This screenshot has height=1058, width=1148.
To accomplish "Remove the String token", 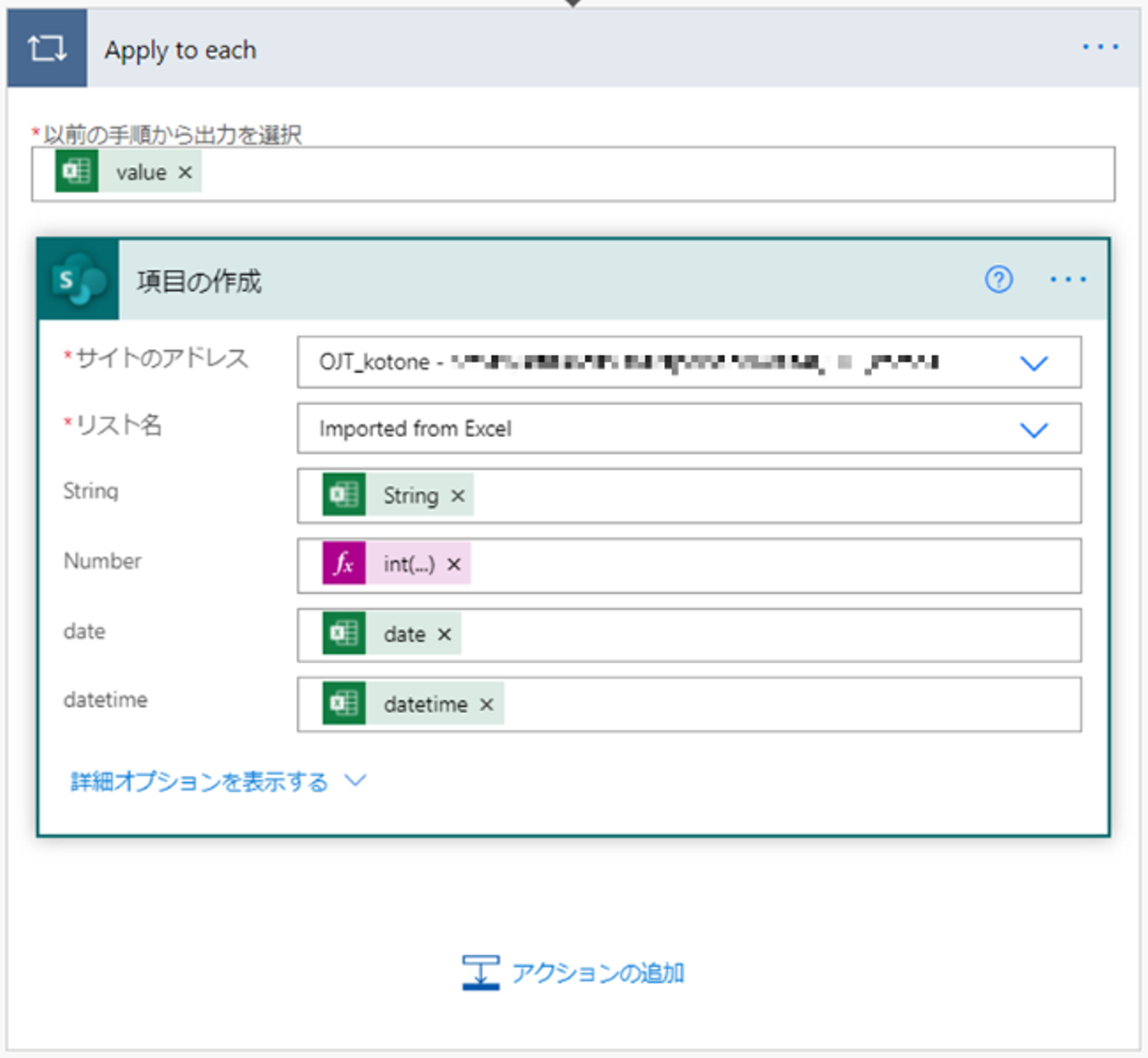I will tap(458, 496).
